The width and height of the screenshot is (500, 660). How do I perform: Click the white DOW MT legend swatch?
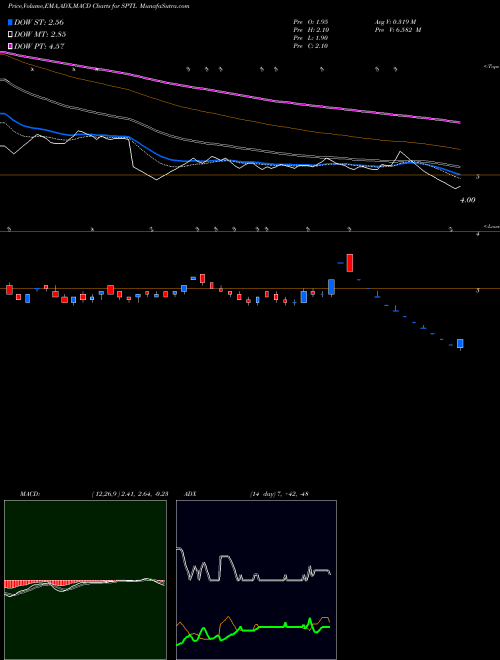coord(10,34)
